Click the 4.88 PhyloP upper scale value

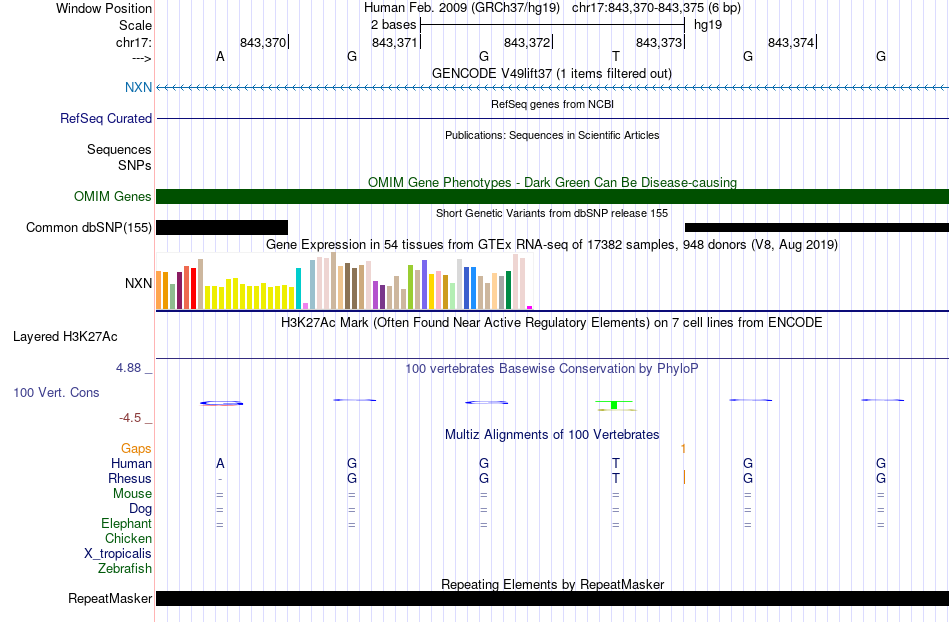click(x=128, y=368)
